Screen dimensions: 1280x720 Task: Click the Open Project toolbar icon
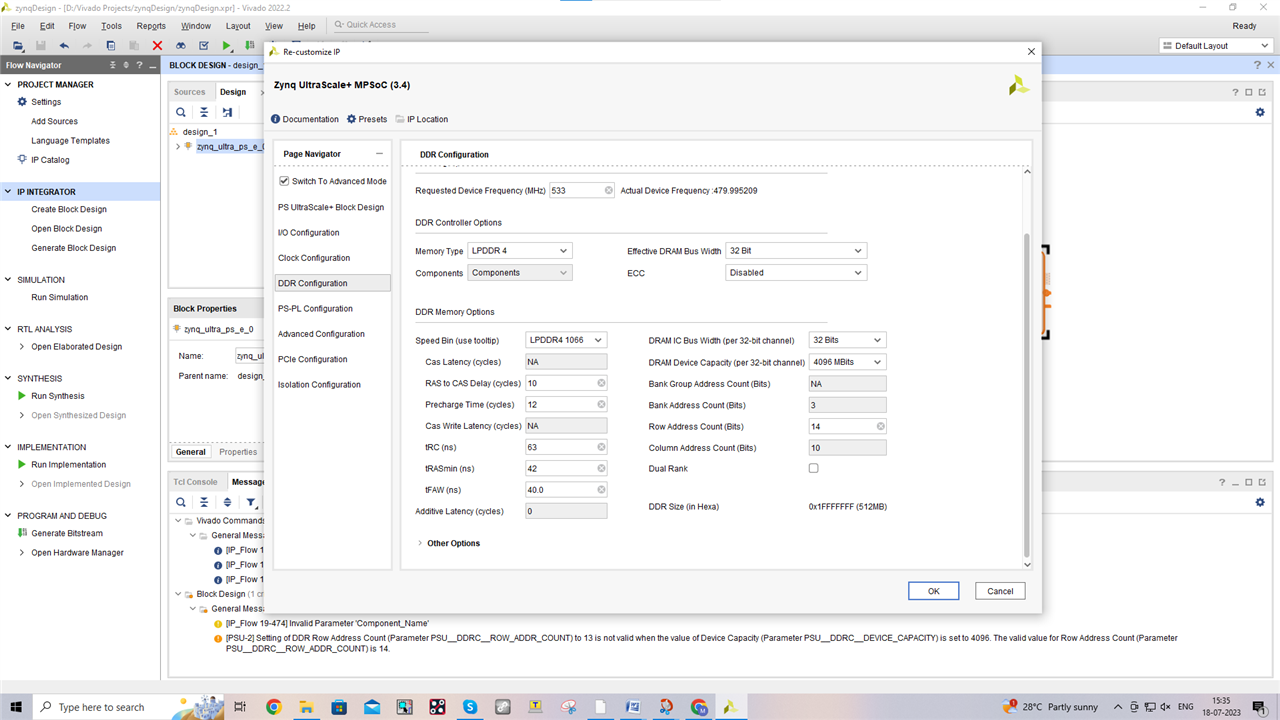18,46
